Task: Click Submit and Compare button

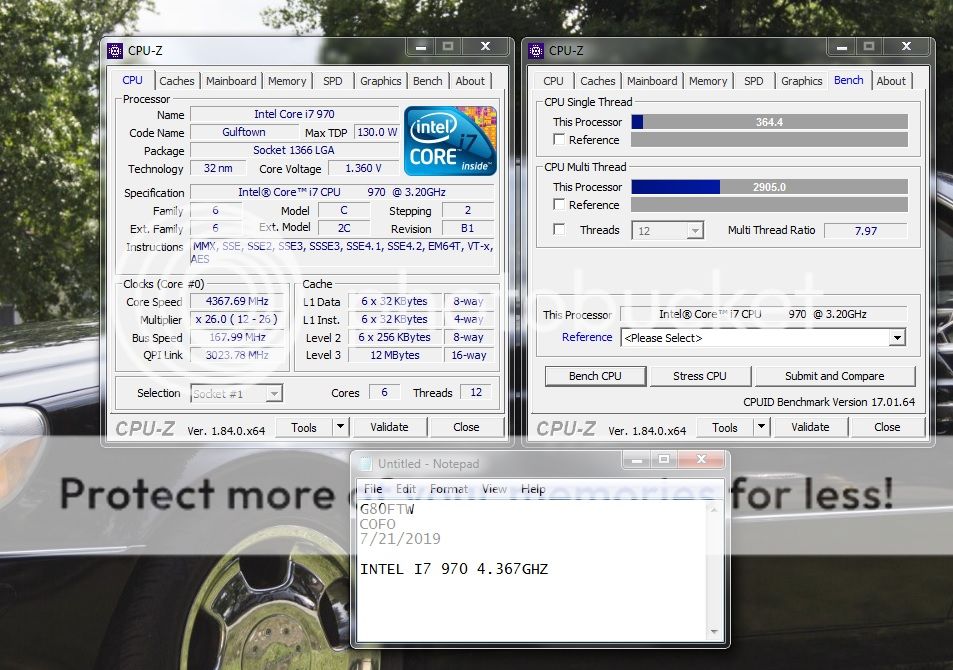Action: click(834, 376)
